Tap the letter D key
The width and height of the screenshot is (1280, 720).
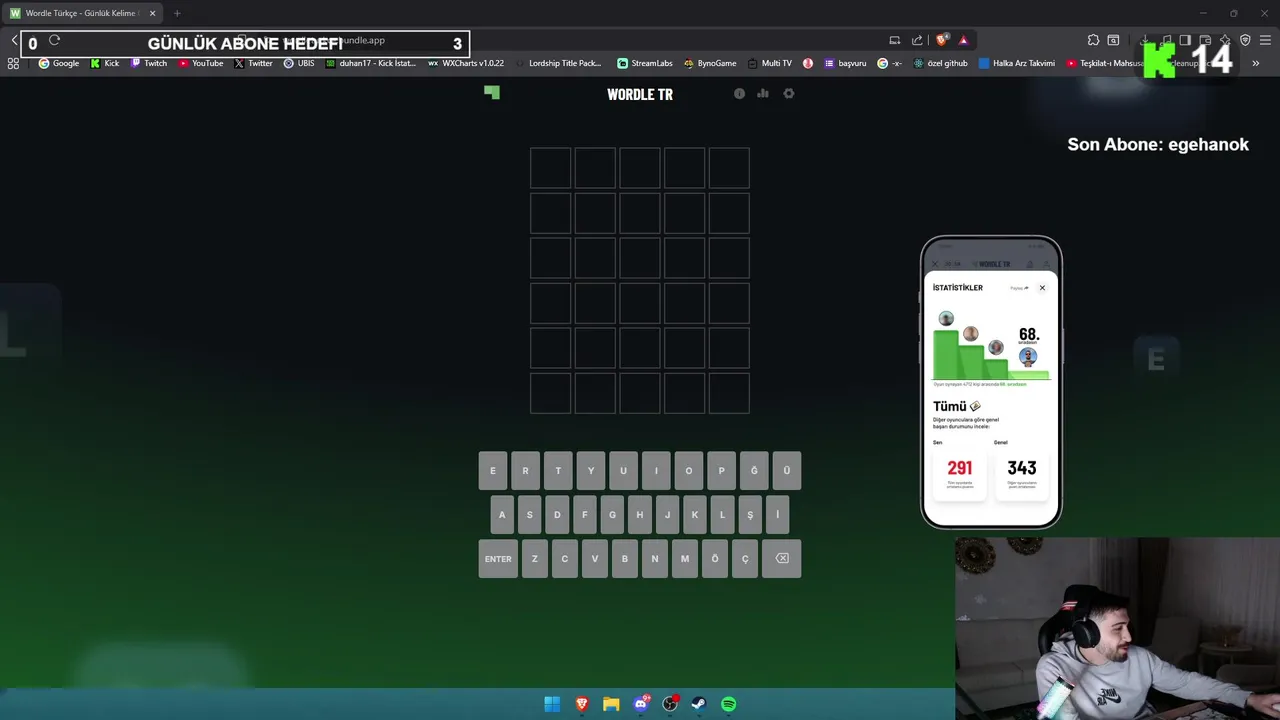(557, 515)
